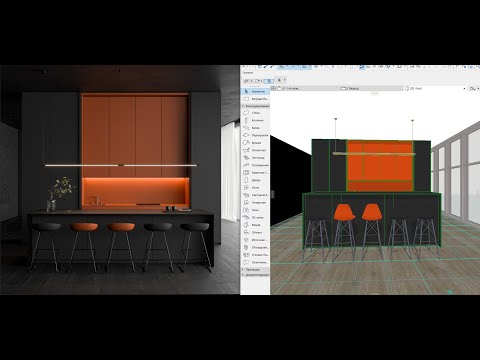This screenshot has width=480, height=360.
Task: Select the Corner Window tool
Action: (x=255, y=255)
